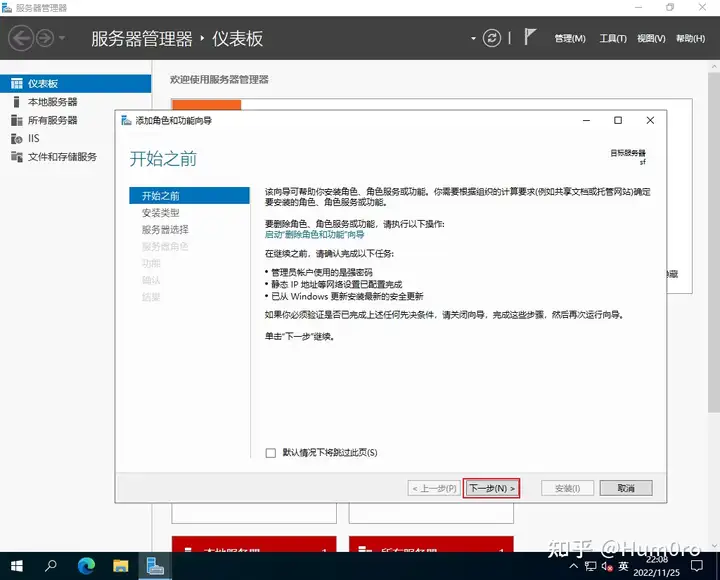Click the 本地服务器 red tile in dashboard

click(254, 544)
